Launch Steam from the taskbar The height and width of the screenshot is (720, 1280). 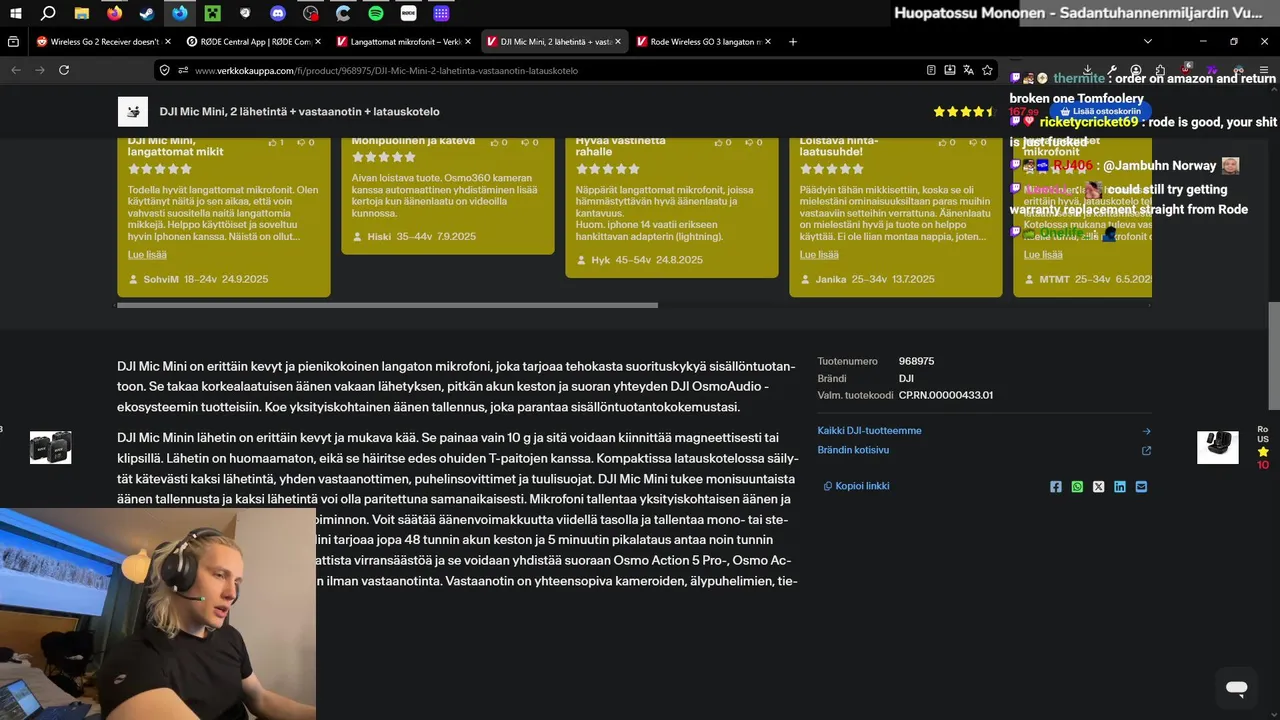click(x=147, y=13)
